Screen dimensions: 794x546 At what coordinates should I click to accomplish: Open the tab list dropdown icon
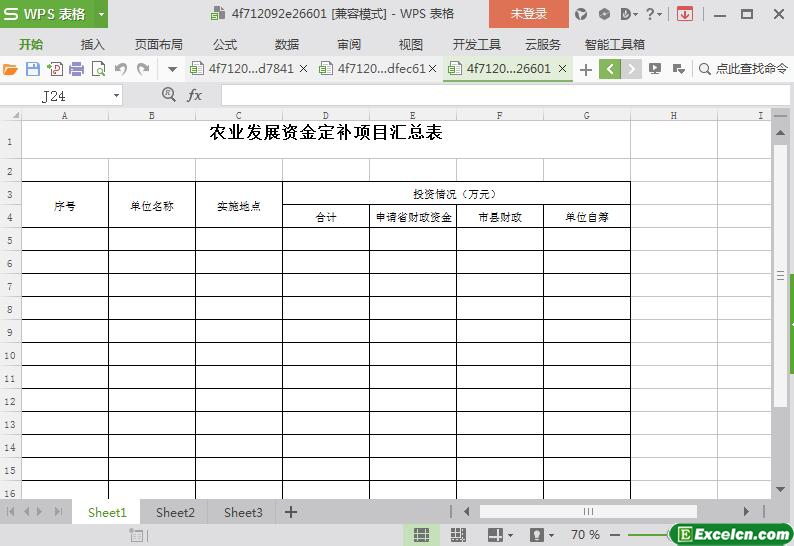679,68
